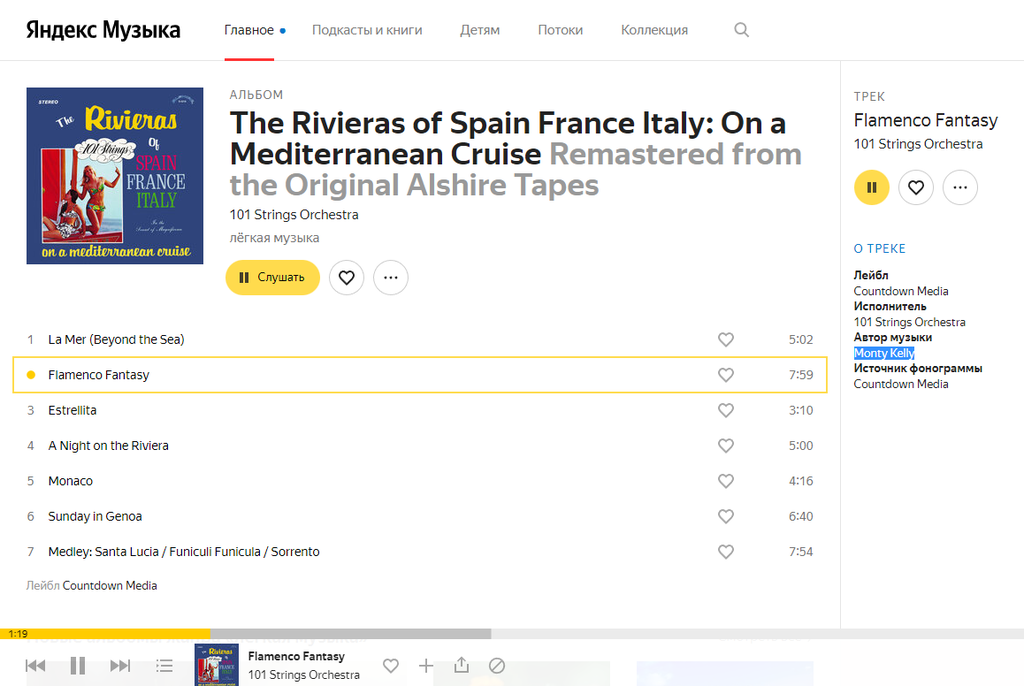Switch to the Детям tab
This screenshot has height=686, width=1024.
pyautogui.click(x=480, y=30)
